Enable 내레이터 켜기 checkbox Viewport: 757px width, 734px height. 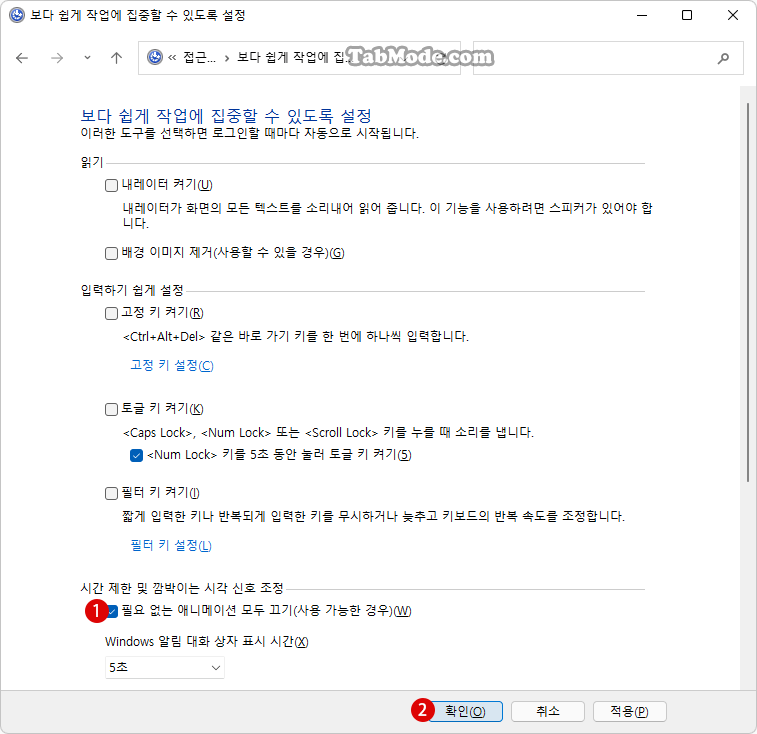click(x=111, y=185)
